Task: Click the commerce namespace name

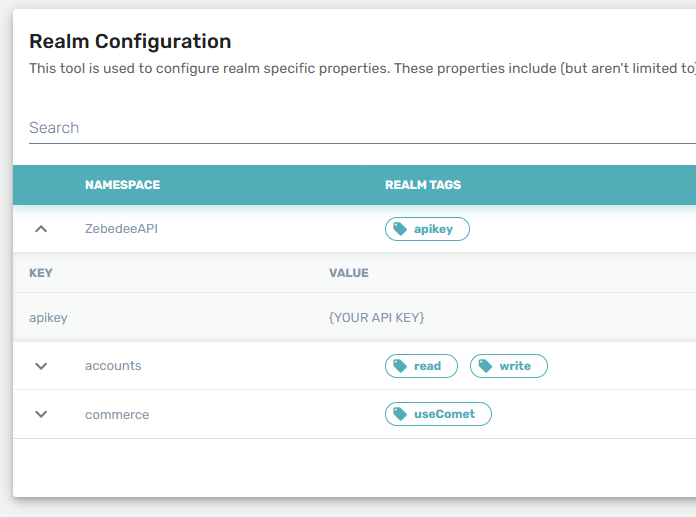Action: (x=117, y=414)
